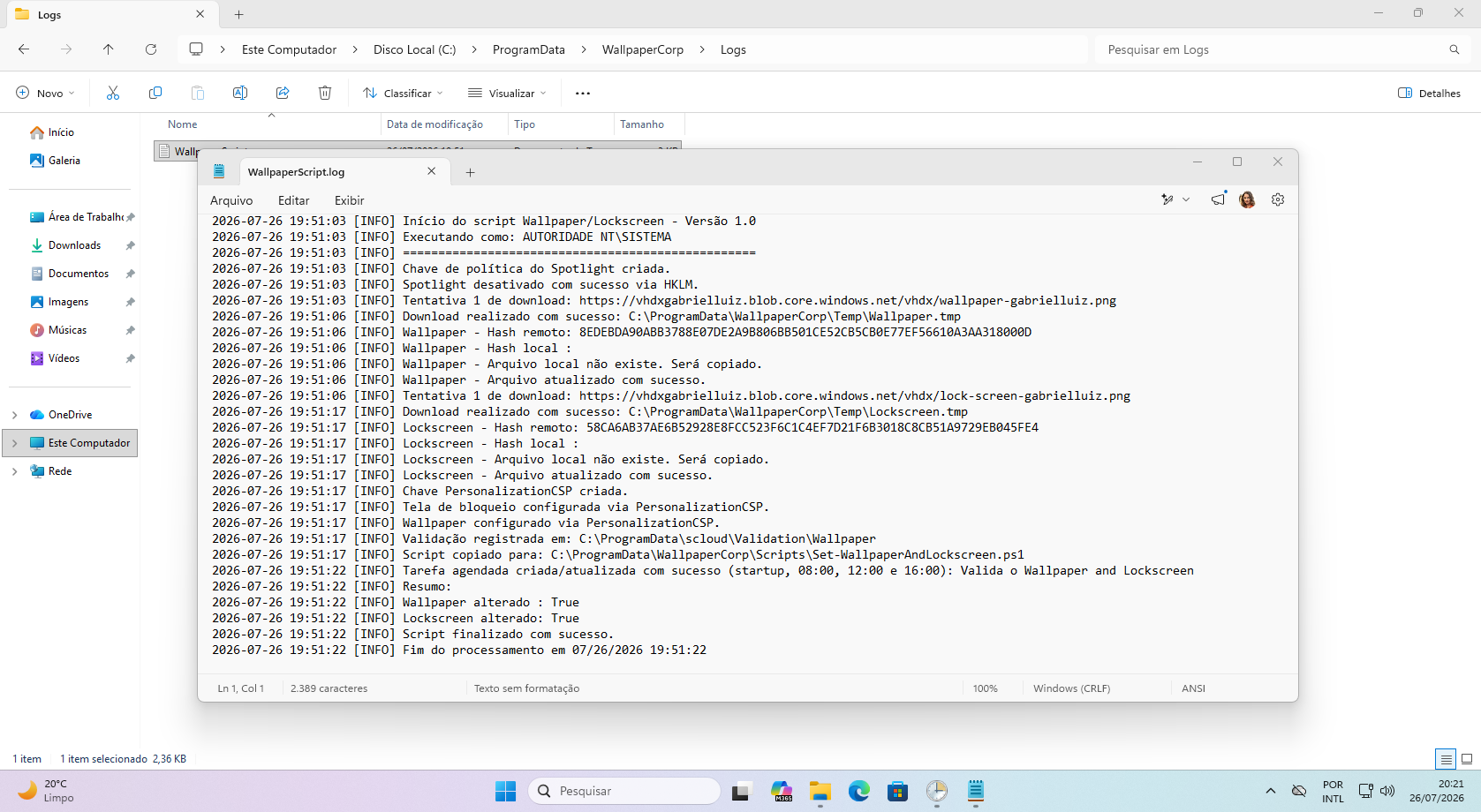Click the magnifier icon in Explorer search box
1481x812 pixels.
click(x=1455, y=49)
